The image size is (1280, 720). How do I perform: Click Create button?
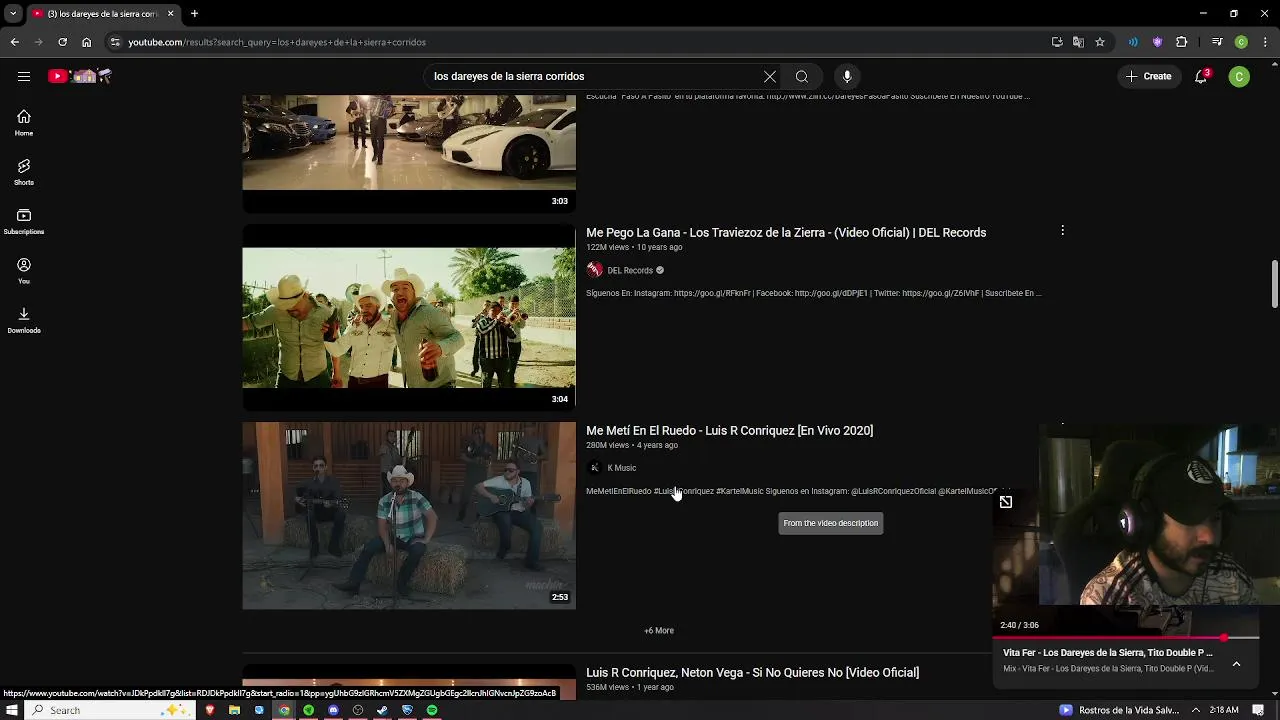pos(1148,76)
